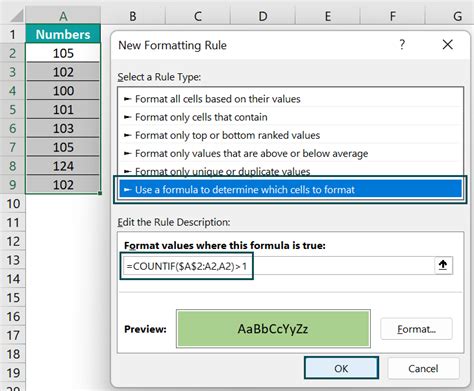
Task: Select row 2 header
Action: 13,53
